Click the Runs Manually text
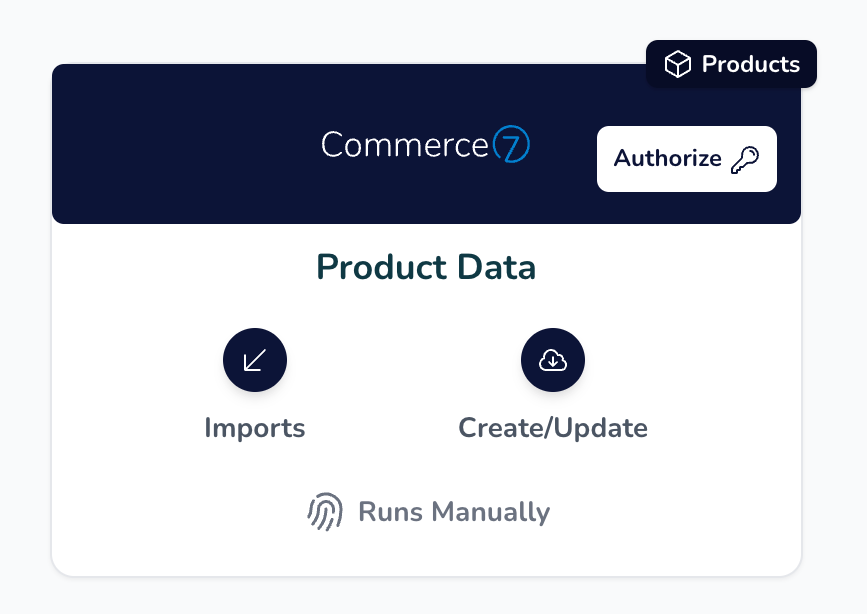Image resolution: width=867 pixels, height=614 pixels. tap(454, 512)
